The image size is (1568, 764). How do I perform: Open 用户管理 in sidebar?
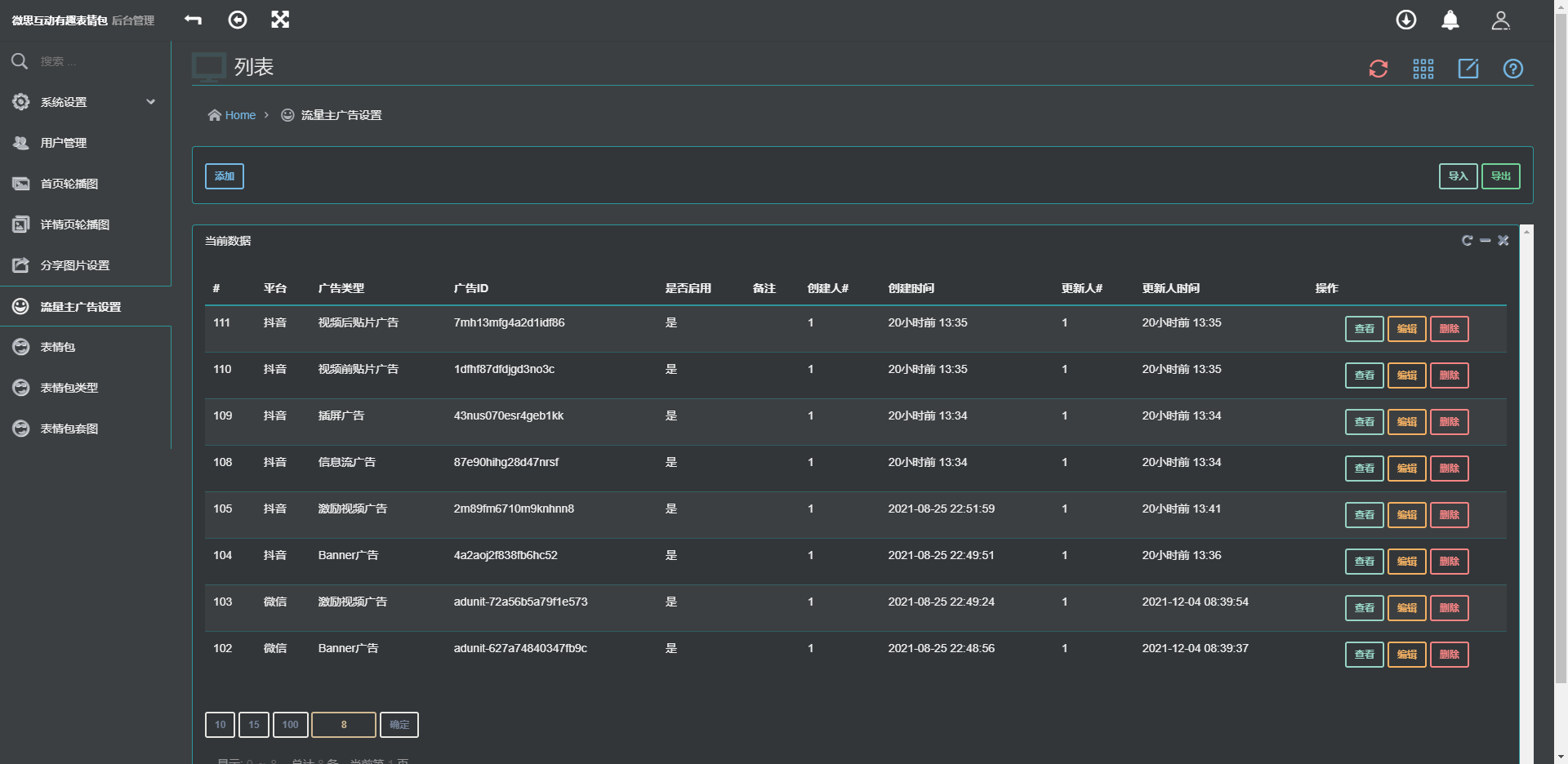[85, 143]
